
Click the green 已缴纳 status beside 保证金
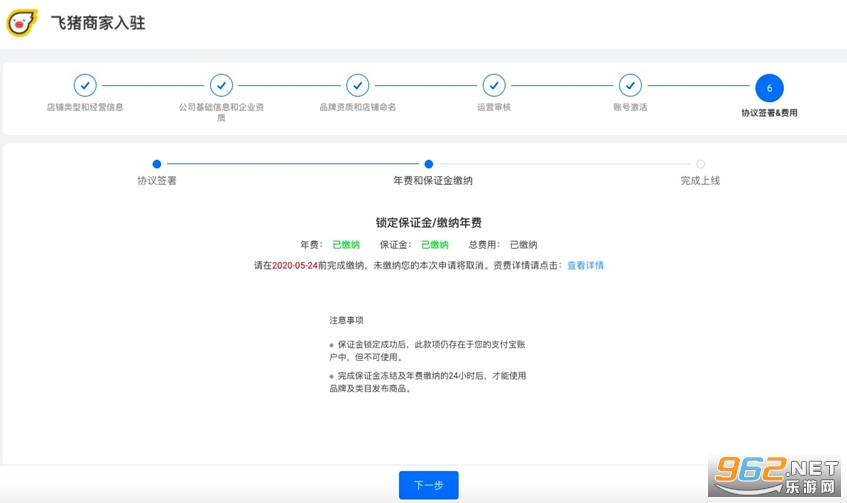[x=434, y=245]
